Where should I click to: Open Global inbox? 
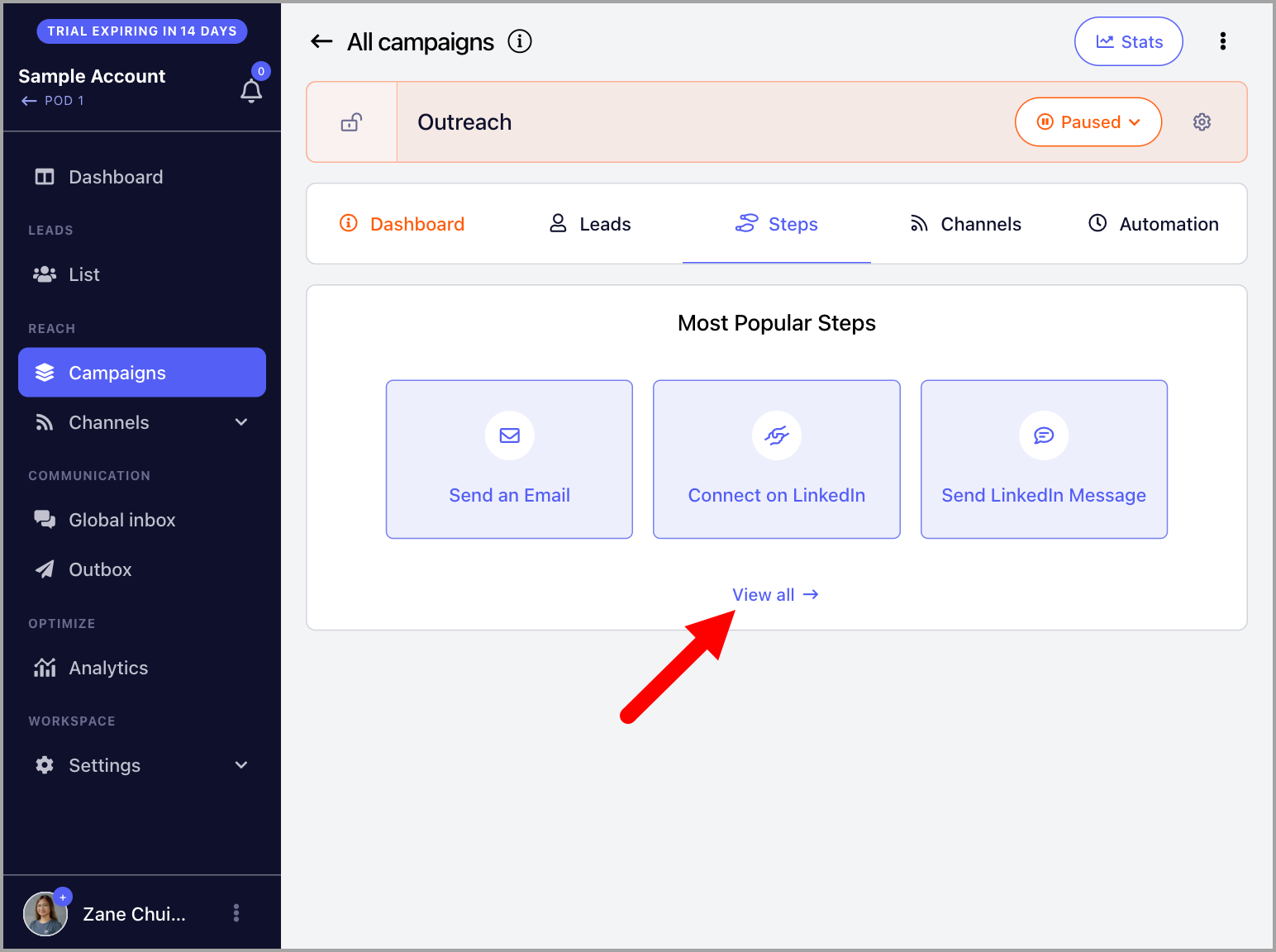pyautogui.click(x=142, y=520)
